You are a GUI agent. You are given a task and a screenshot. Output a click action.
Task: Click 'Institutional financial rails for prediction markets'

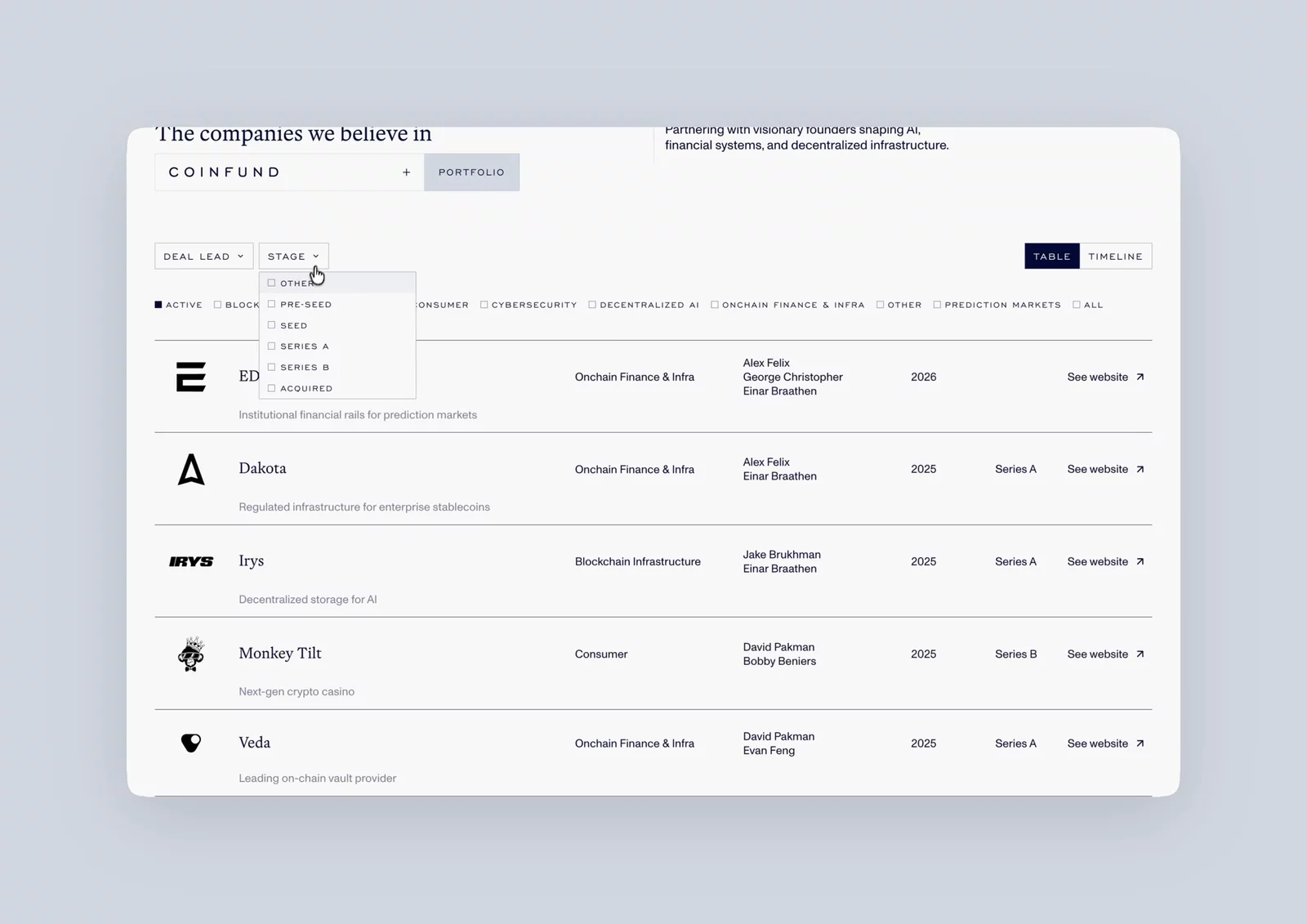click(358, 414)
